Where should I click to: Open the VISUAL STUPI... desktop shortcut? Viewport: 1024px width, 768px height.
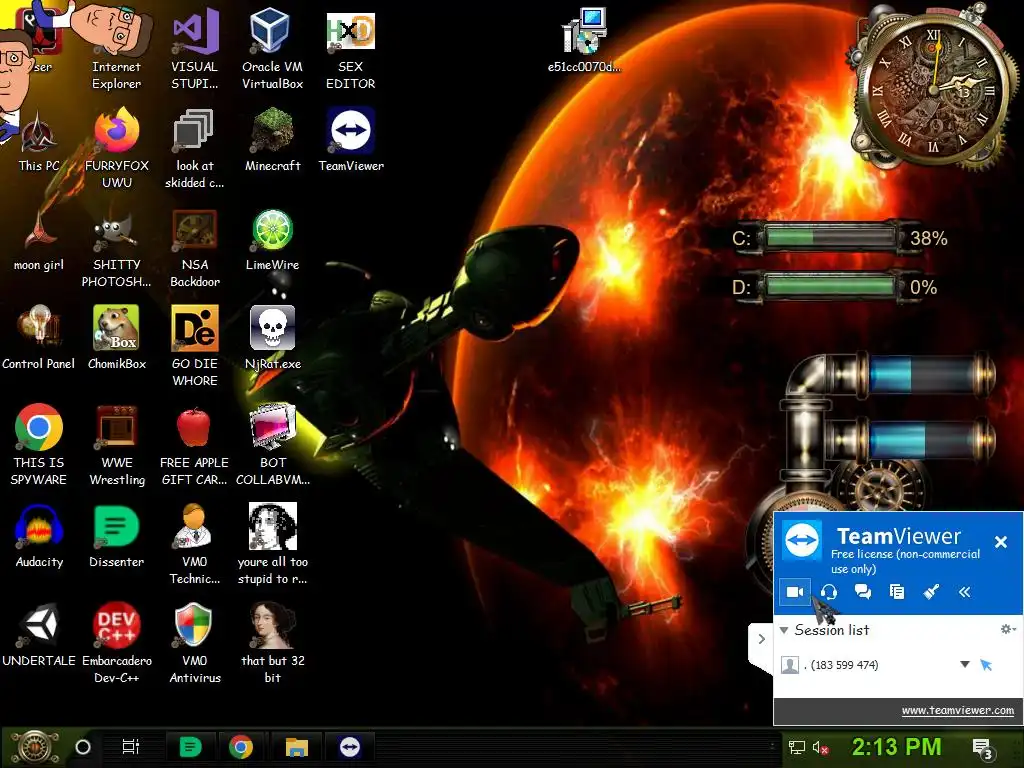pos(195,49)
